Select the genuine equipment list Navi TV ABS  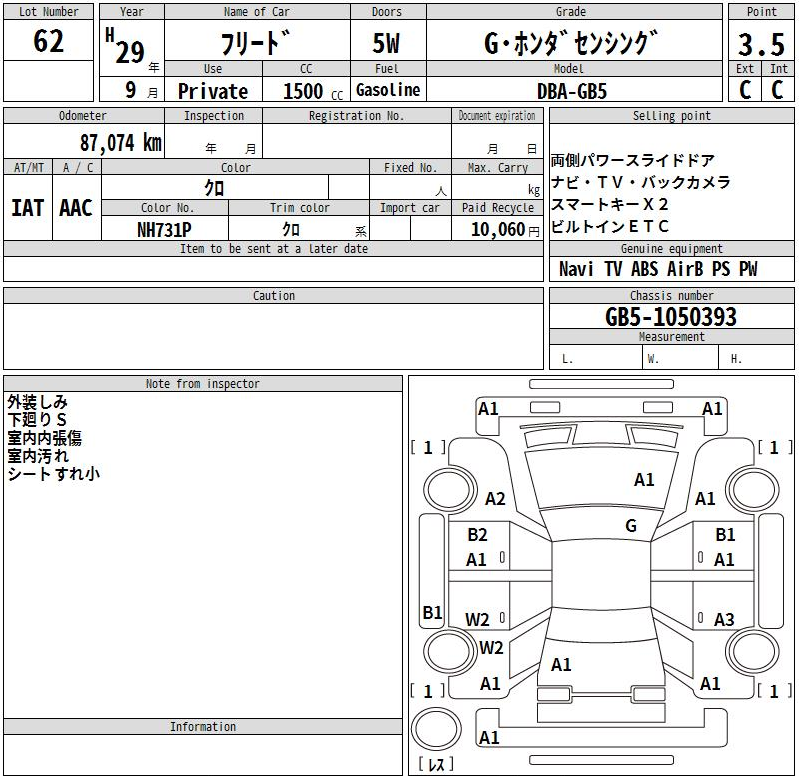point(658,269)
